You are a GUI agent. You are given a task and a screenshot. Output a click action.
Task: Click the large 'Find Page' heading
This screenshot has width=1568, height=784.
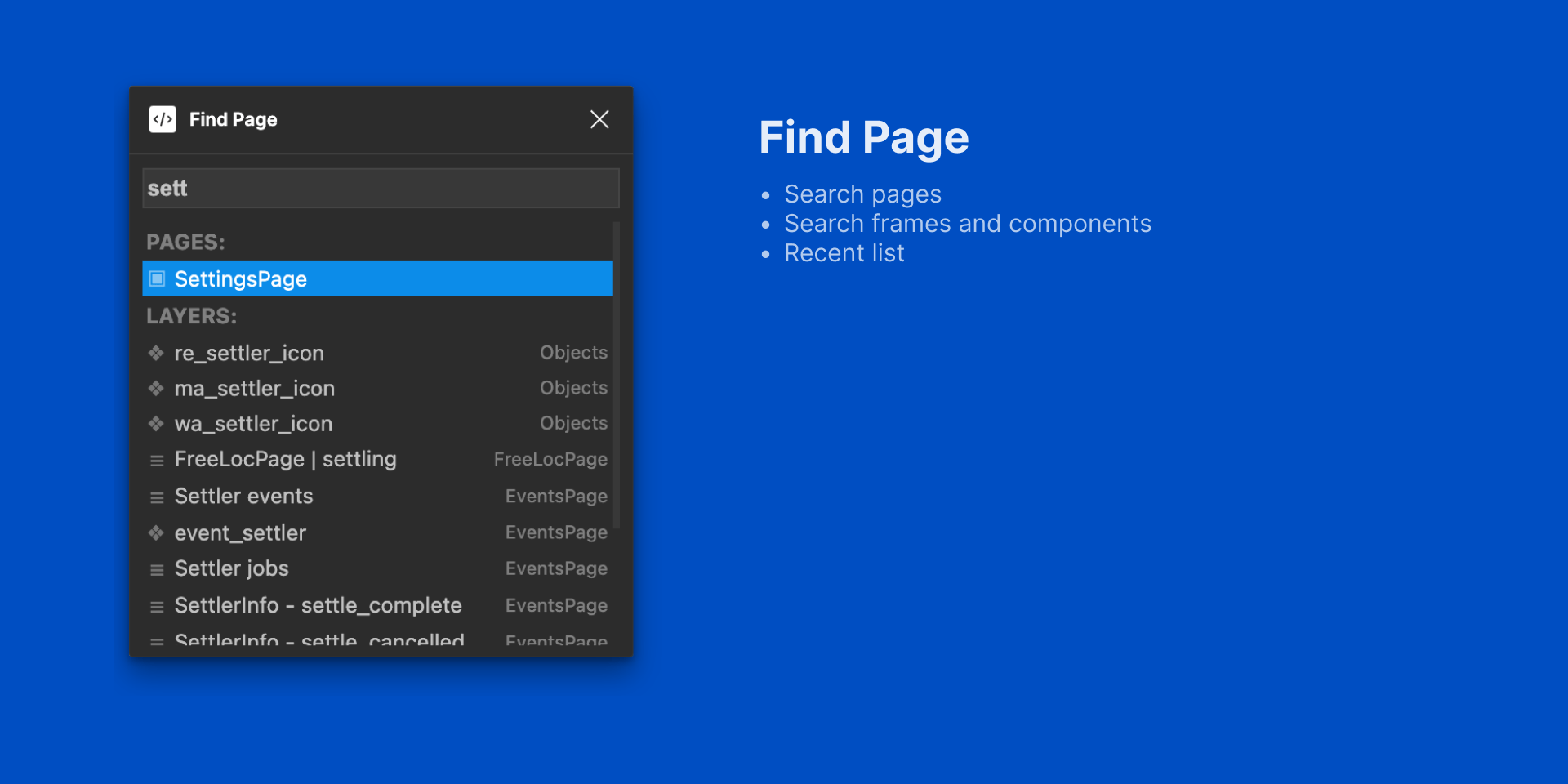pos(864,137)
